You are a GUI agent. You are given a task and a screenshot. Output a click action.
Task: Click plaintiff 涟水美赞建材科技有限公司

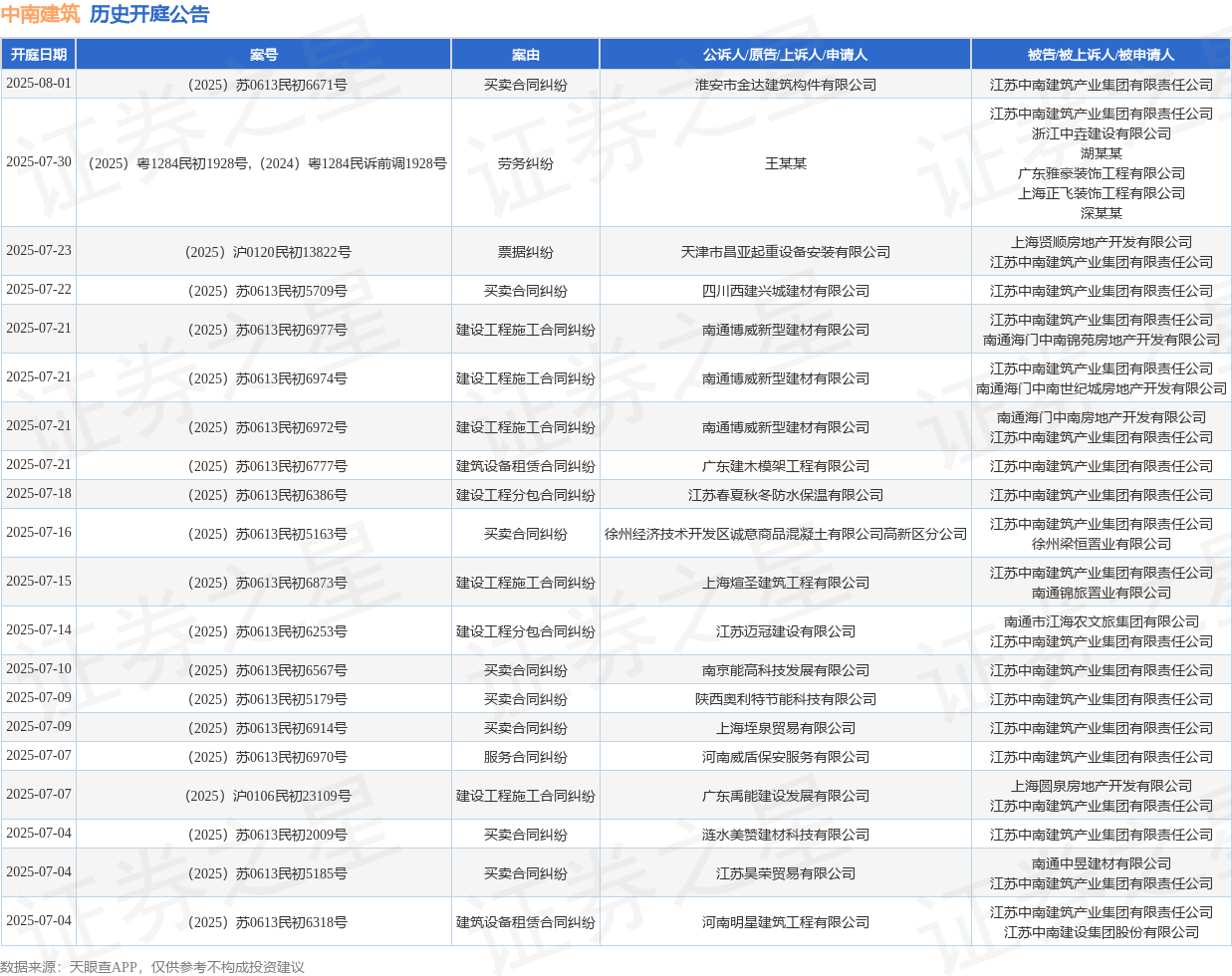(x=786, y=835)
